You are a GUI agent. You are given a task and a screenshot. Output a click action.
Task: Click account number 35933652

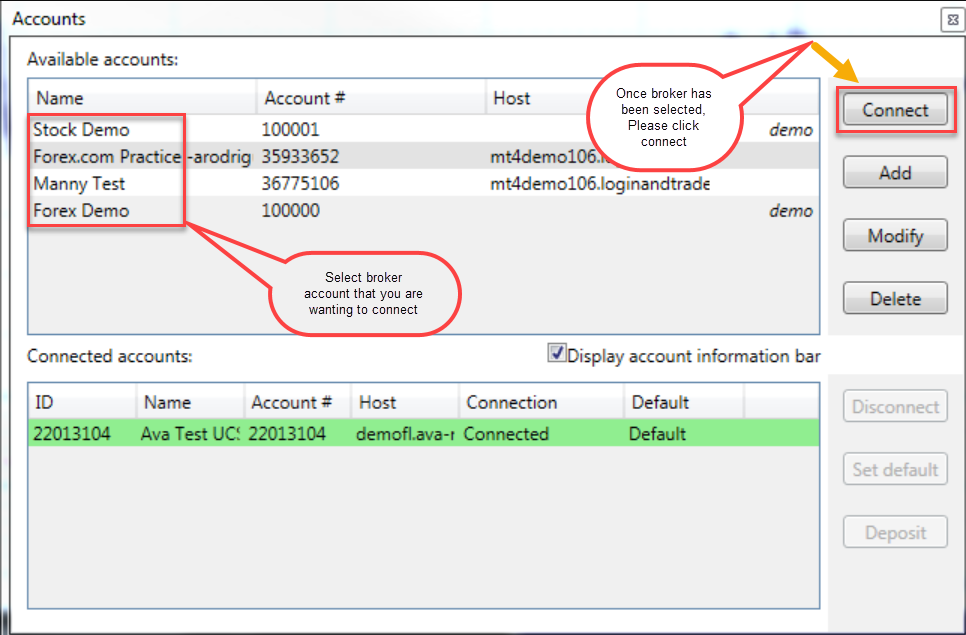click(x=300, y=156)
